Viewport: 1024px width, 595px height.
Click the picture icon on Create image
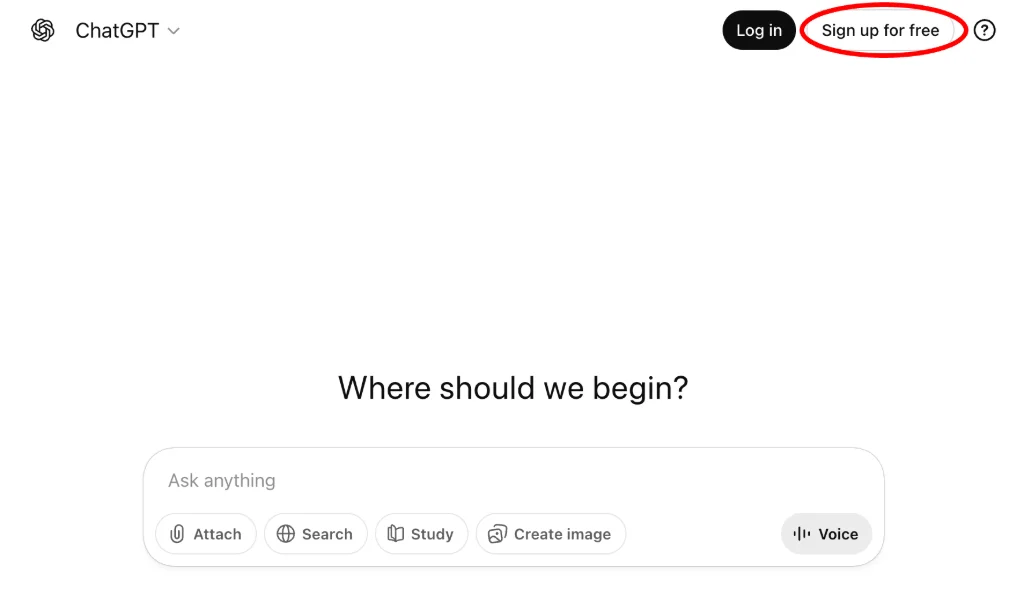(x=497, y=534)
